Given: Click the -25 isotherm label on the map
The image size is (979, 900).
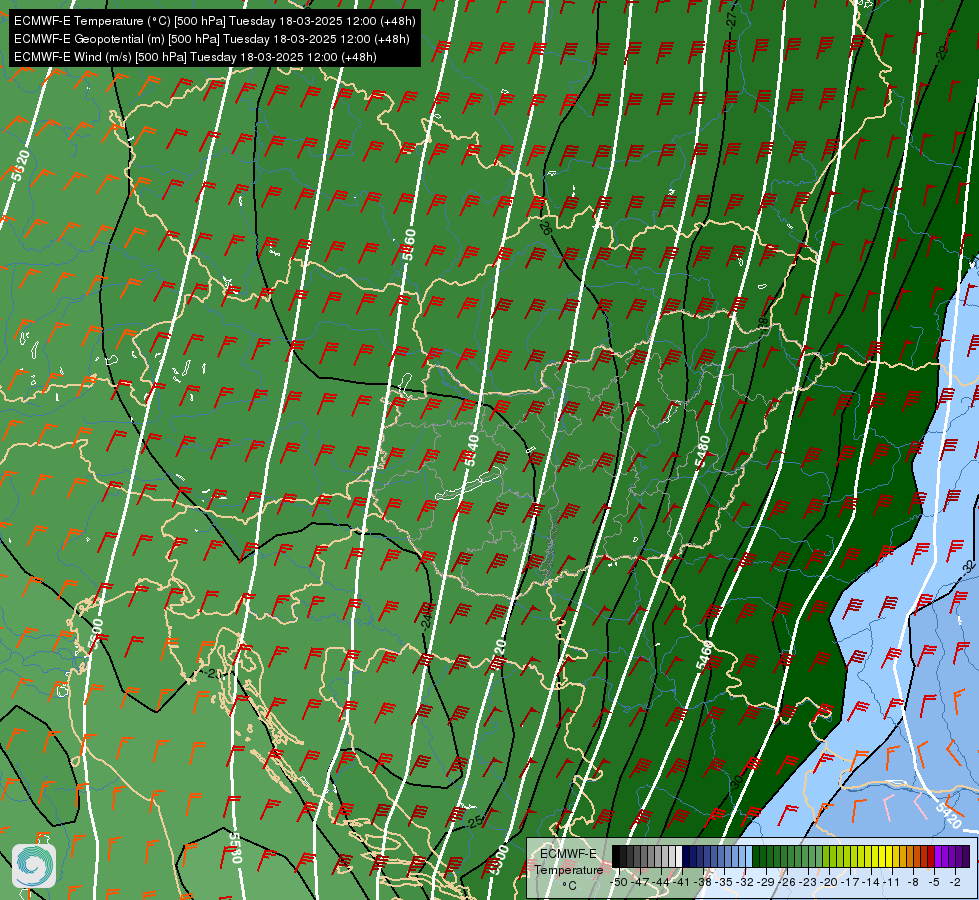Looking at the screenshot, I should [x=475, y=821].
